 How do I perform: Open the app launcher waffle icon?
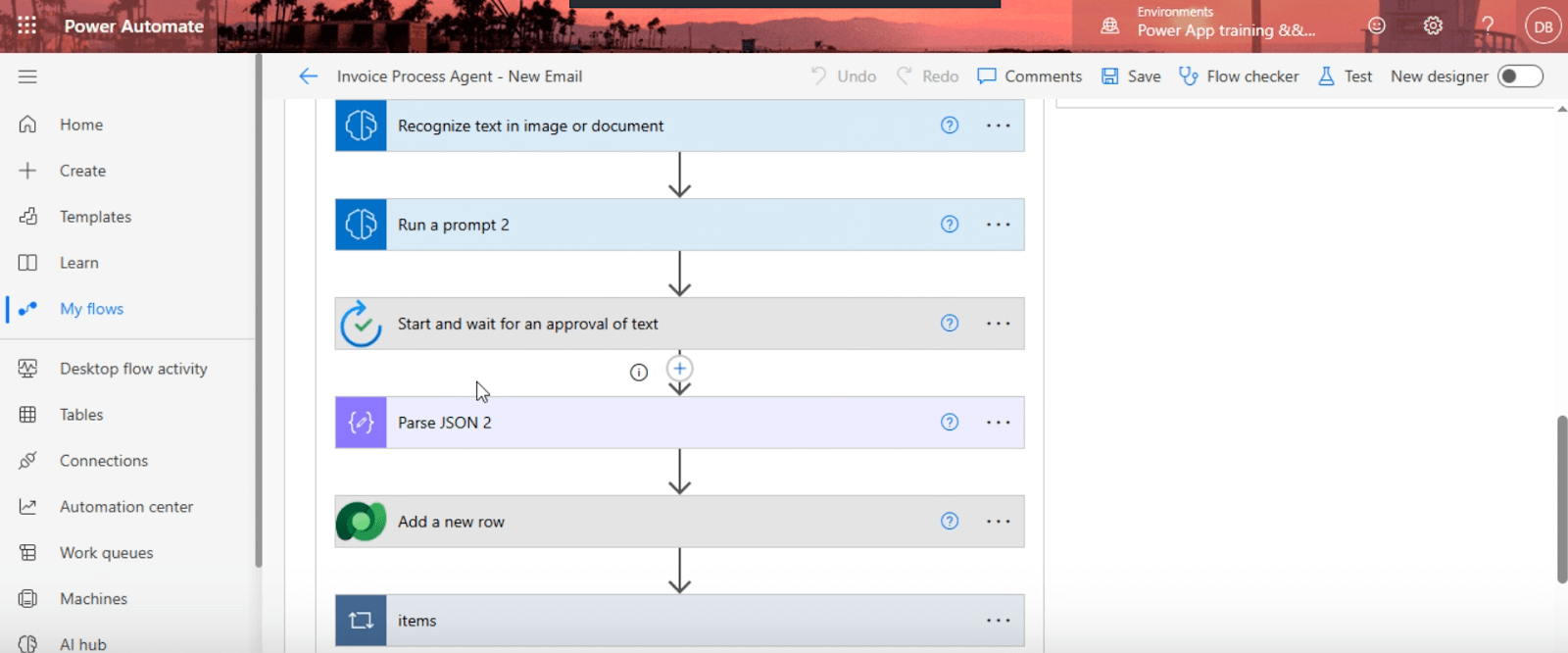click(26, 25)
